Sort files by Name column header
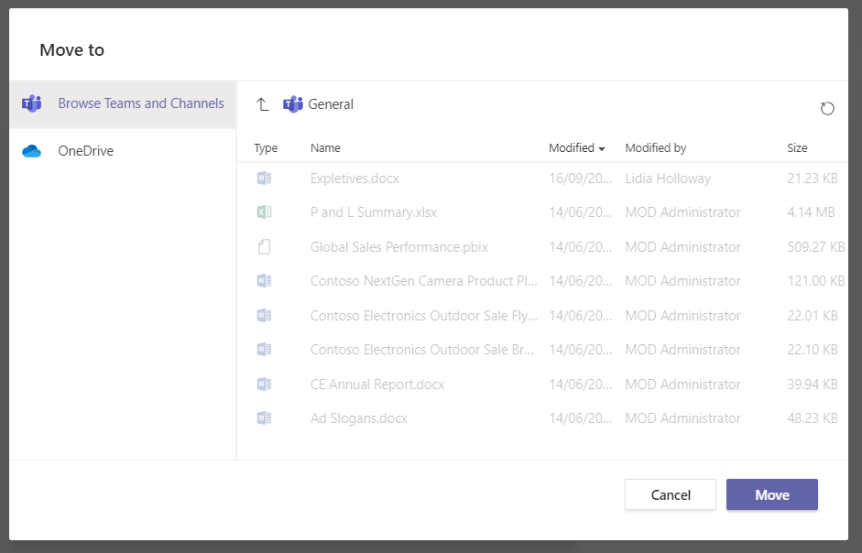The image size is (862, 553). (325, 148)
